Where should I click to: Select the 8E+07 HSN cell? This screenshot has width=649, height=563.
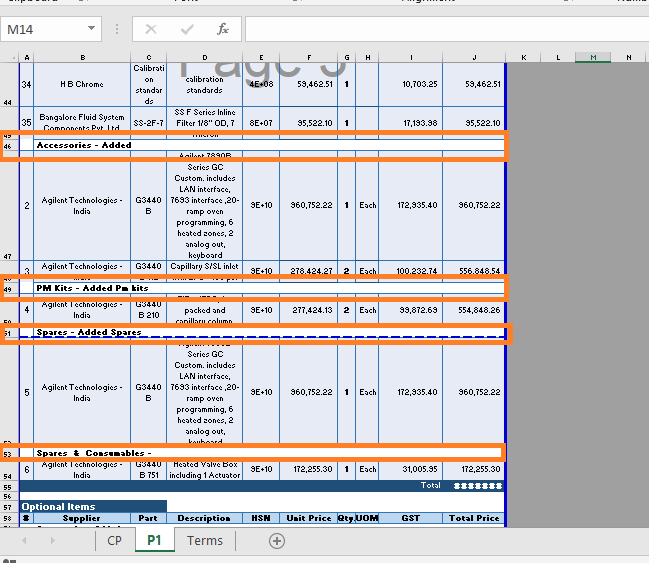(261, 123)
